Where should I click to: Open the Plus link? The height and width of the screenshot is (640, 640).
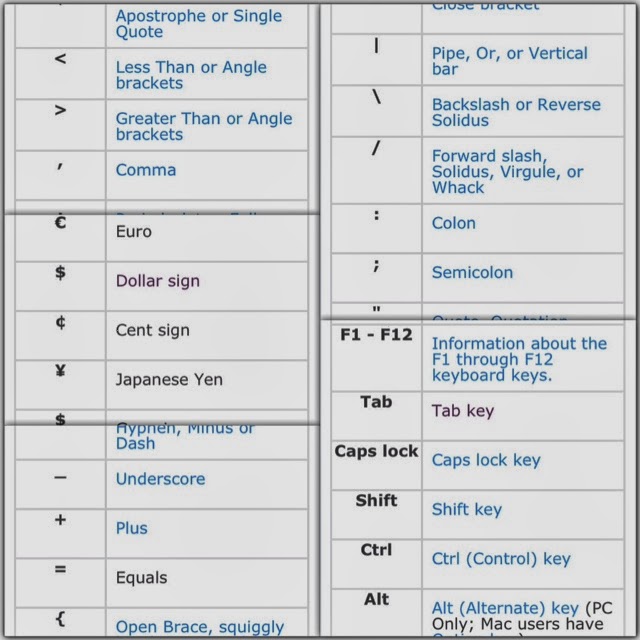132,528
